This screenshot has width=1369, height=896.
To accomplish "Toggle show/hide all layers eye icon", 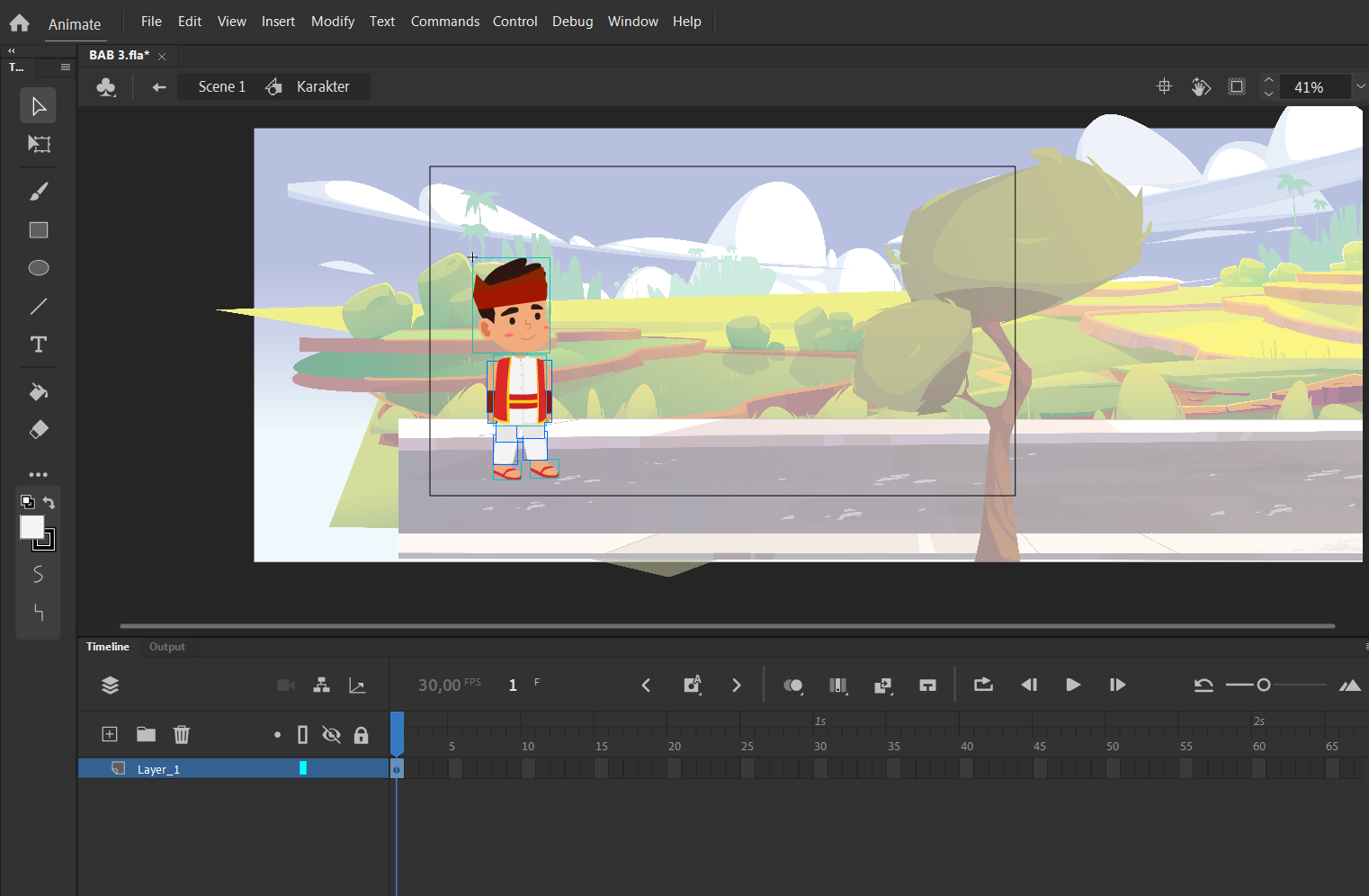I will (x=331, y=735).
